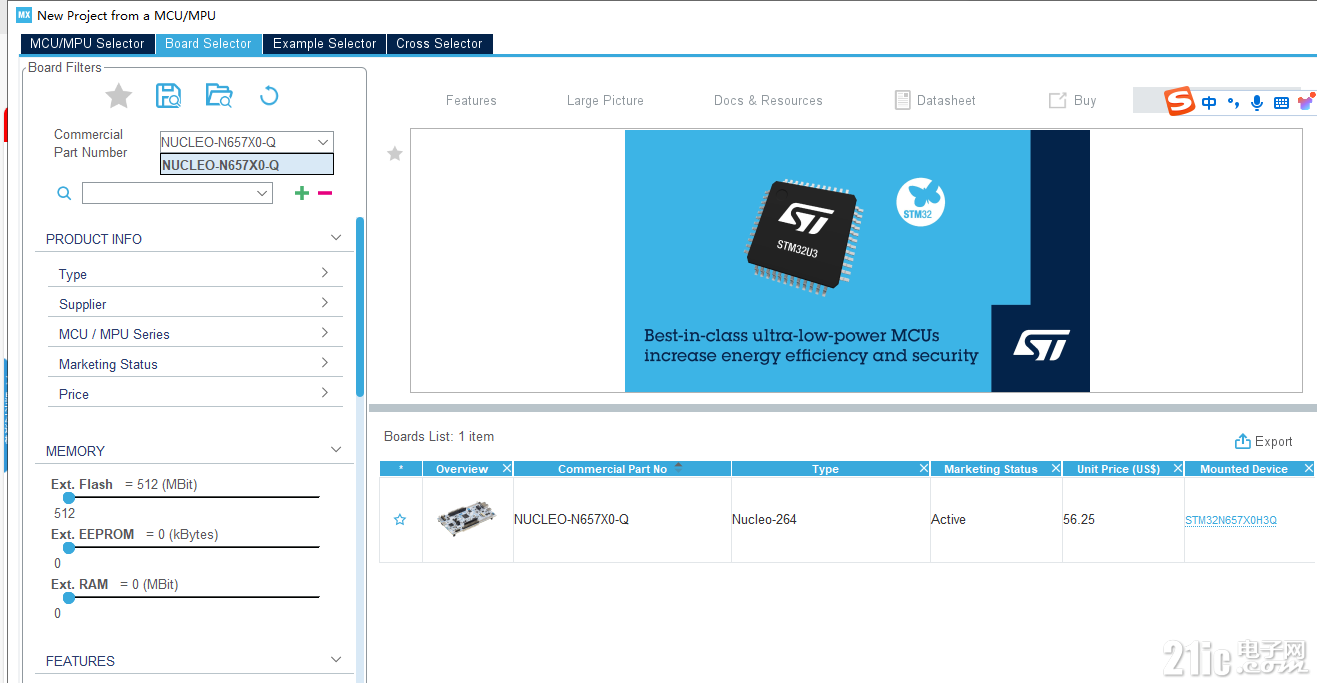Star the NUCLEO-N657X0-Q board row as favorite

coord(400,520)
